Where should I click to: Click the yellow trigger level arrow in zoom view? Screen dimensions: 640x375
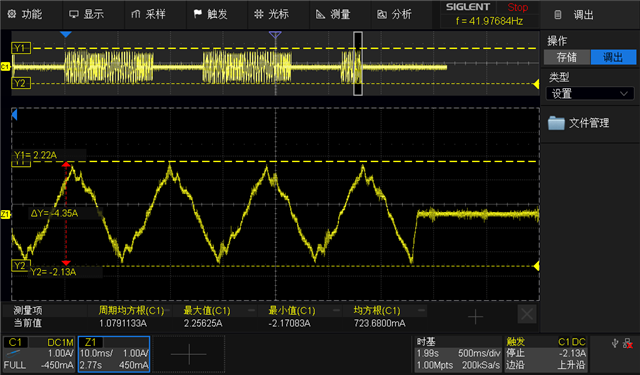pyautogui.click(x=536, y=266)
